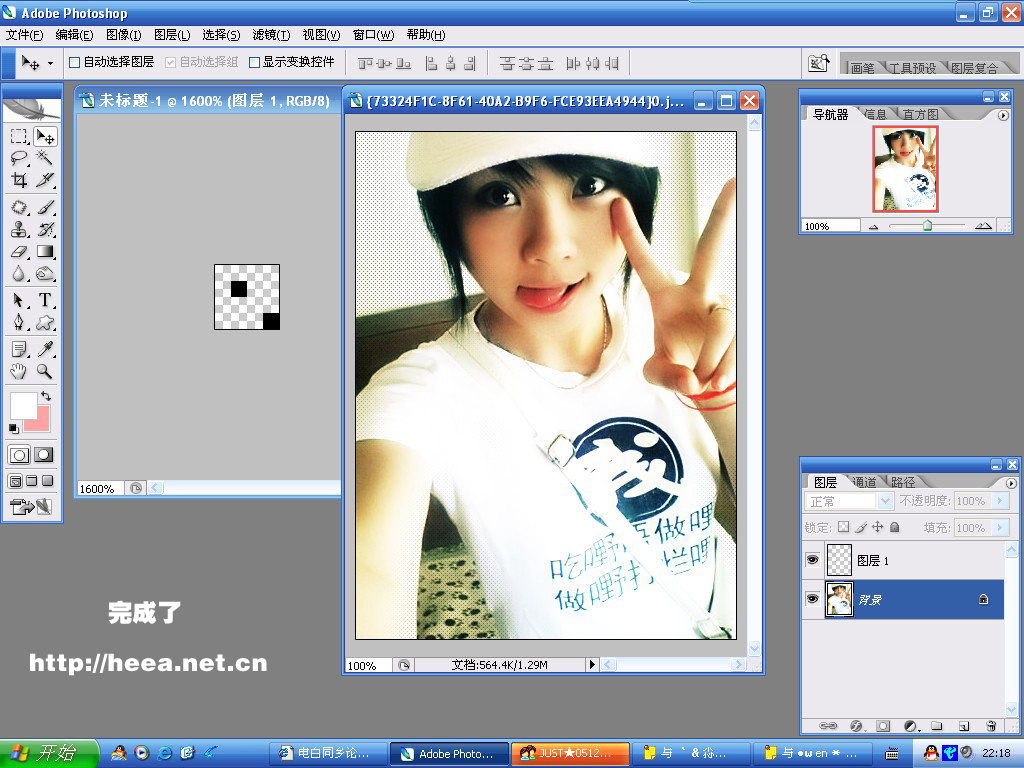This screenshot has height=768, width=1024.
Task: Open the blend mode 正常 dropdown
Action: 849,501
